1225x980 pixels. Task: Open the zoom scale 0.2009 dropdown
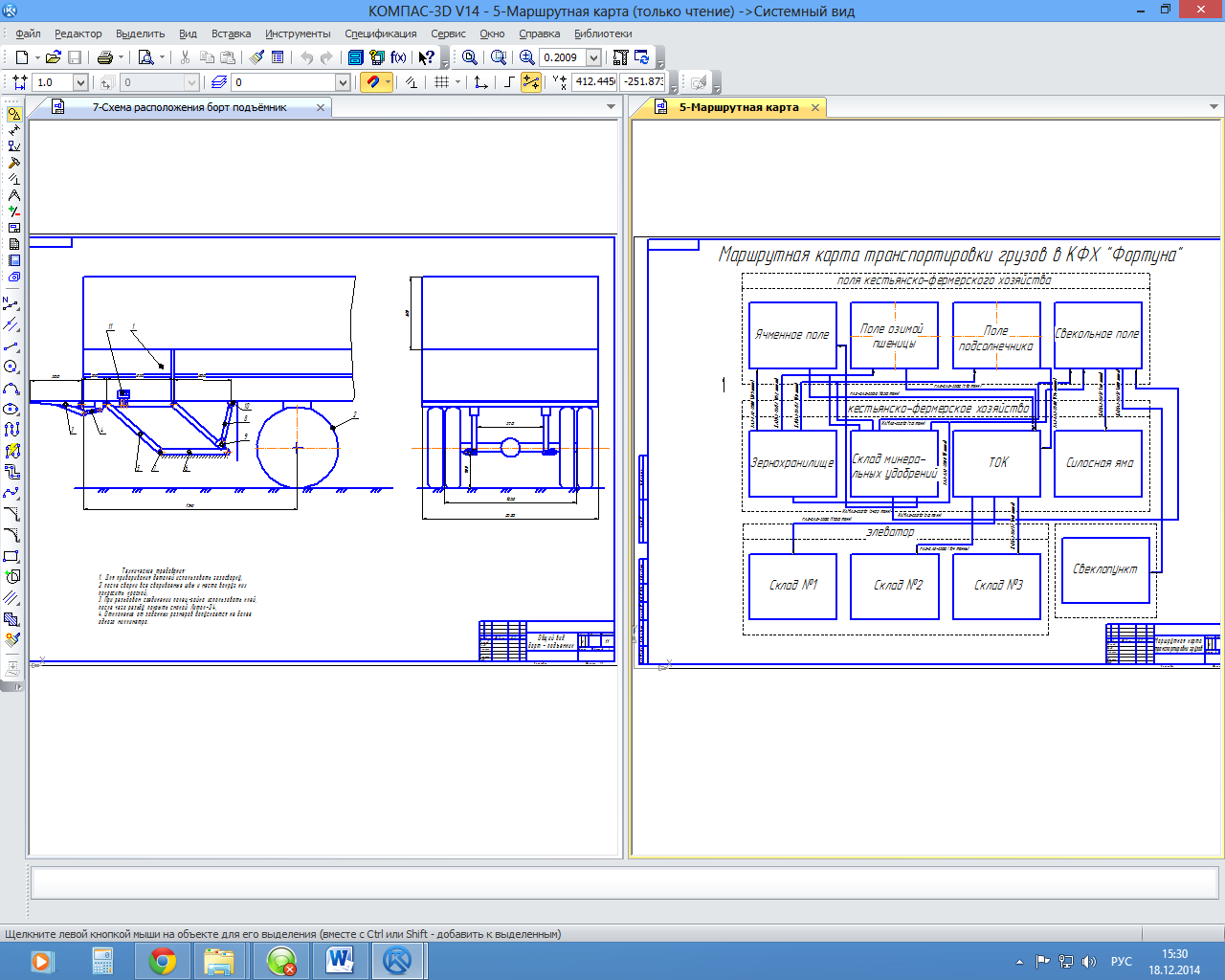pos(593,57)
